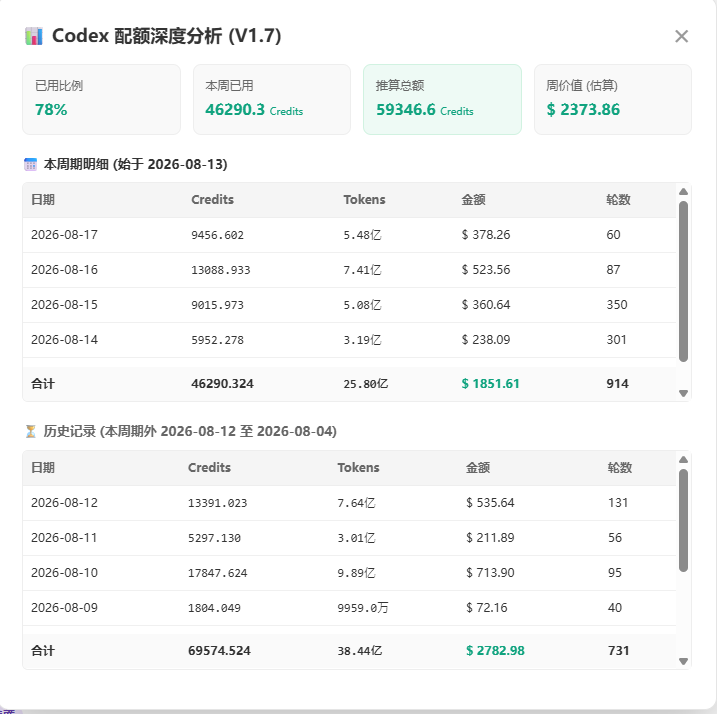The height and width of the screenshot is (714, 717).
Task: Click the date cell 2026-08-15
Action: (64, 305)
